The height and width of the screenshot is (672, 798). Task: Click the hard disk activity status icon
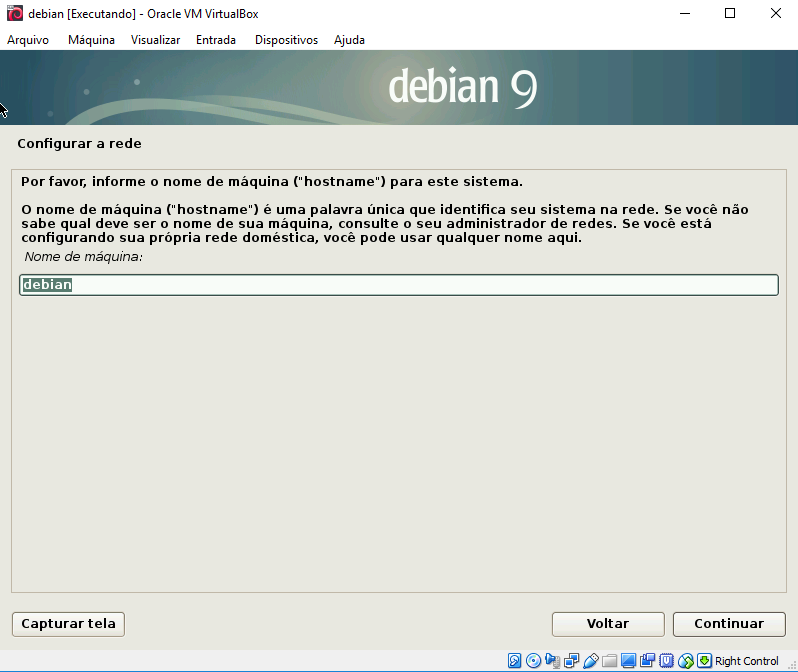(x=514, y=661)
